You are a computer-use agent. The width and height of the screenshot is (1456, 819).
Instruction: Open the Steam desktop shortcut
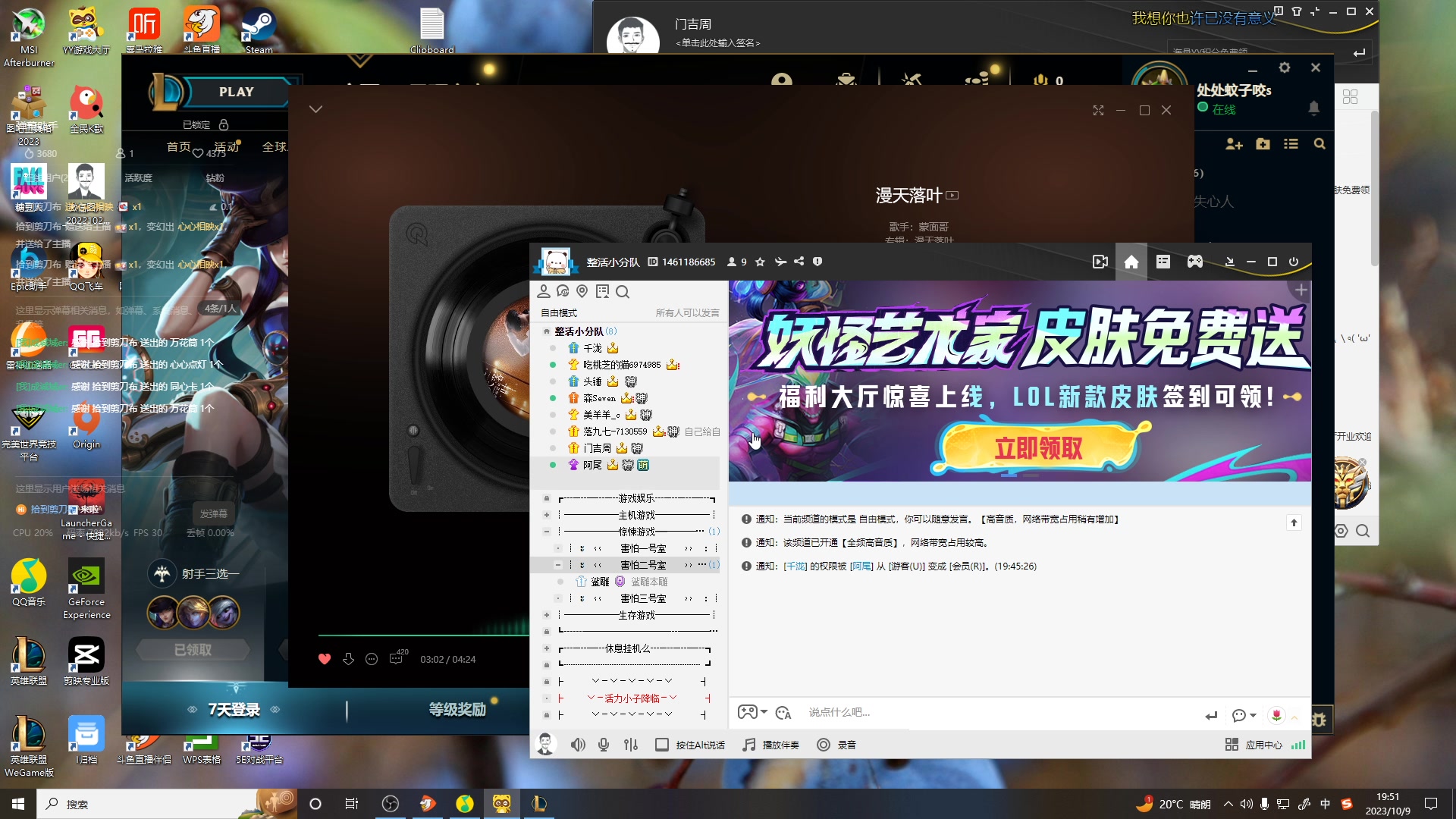(259, 30)
